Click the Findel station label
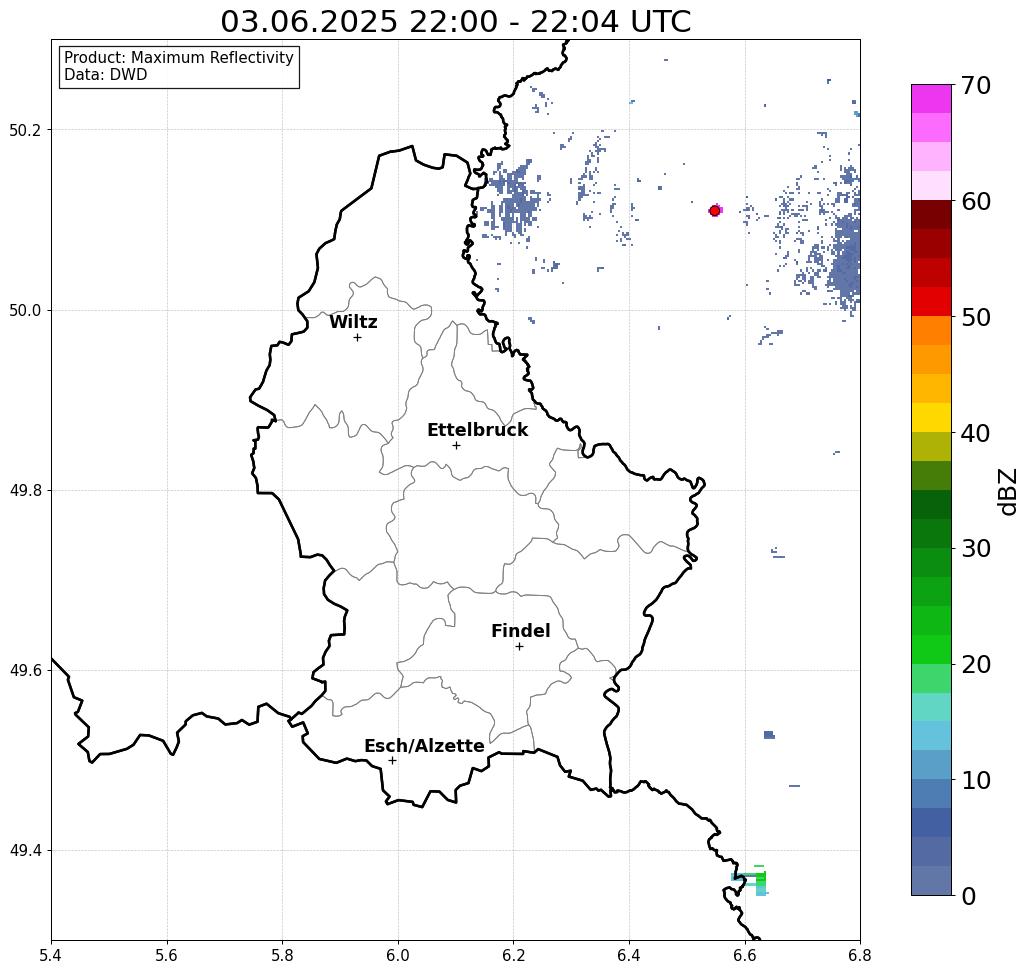Image resolution: width=1029 pixels, height=973 pixels. (x=520, y=631)
